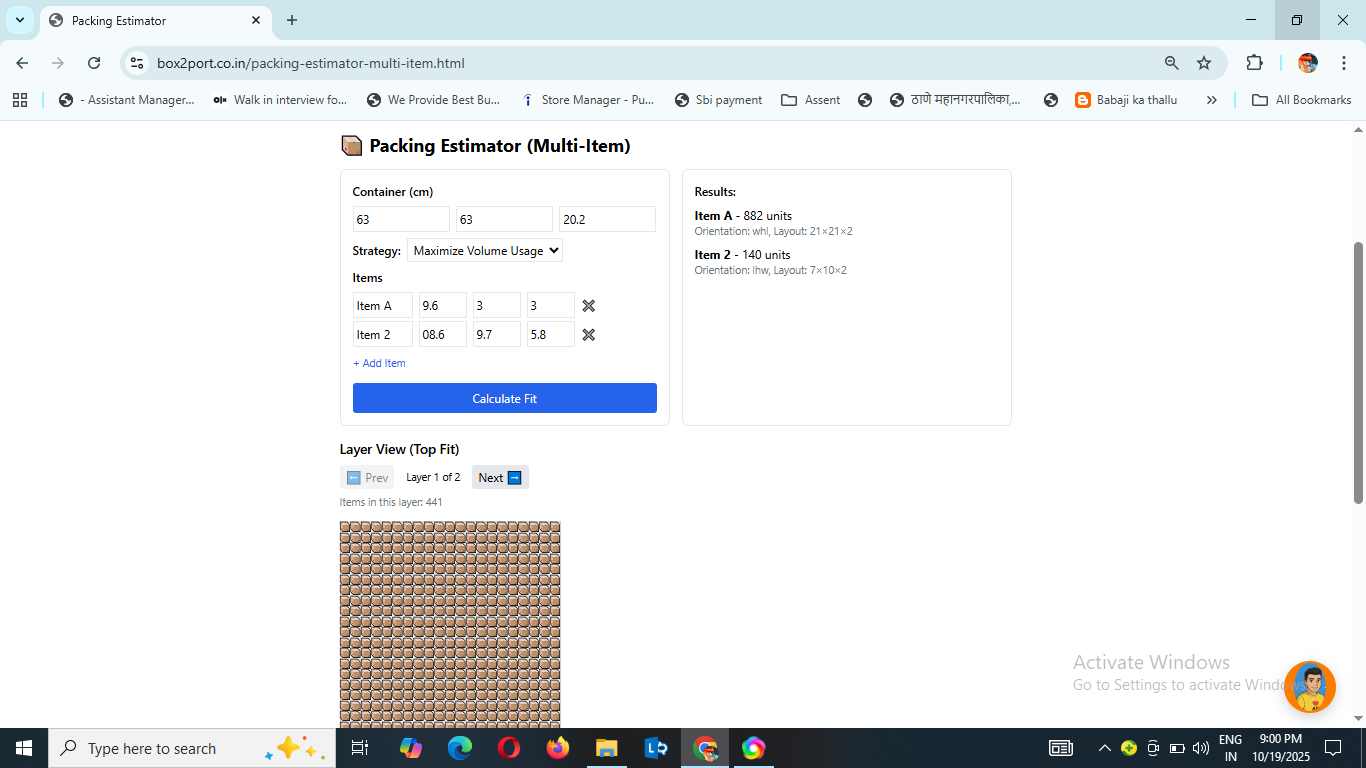Open Store Manager bookmark
The height and width of the screenshot is (768, 1366).
(x=587, y=100)
